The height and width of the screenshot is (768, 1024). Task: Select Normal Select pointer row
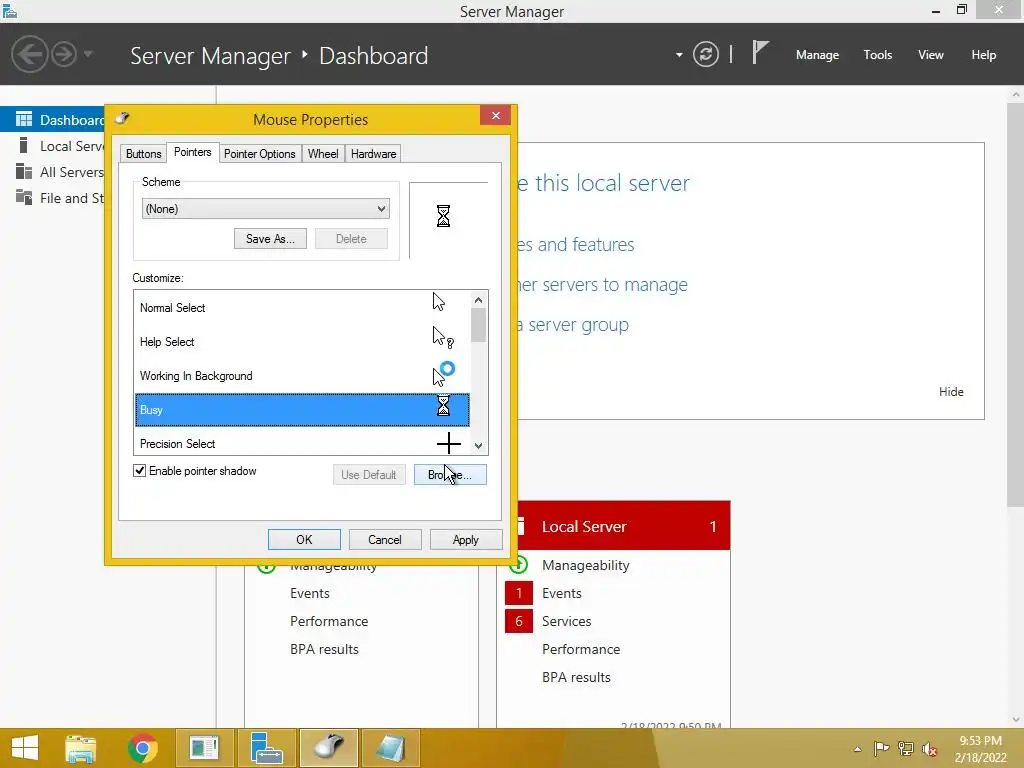(x=302, y=308)
